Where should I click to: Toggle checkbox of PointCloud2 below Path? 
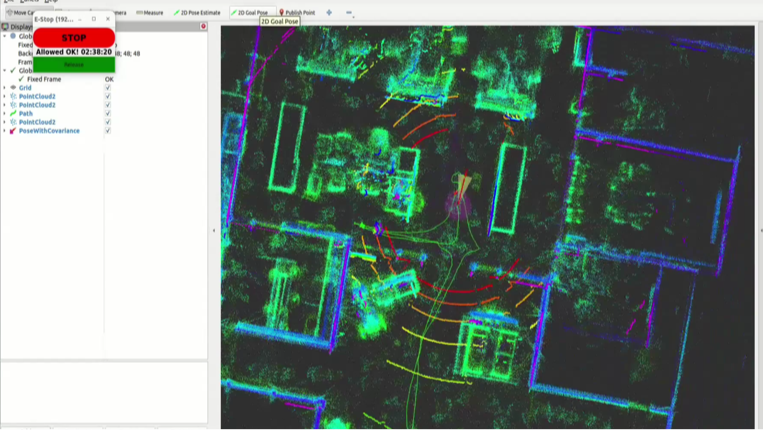[x=108, y=122]
